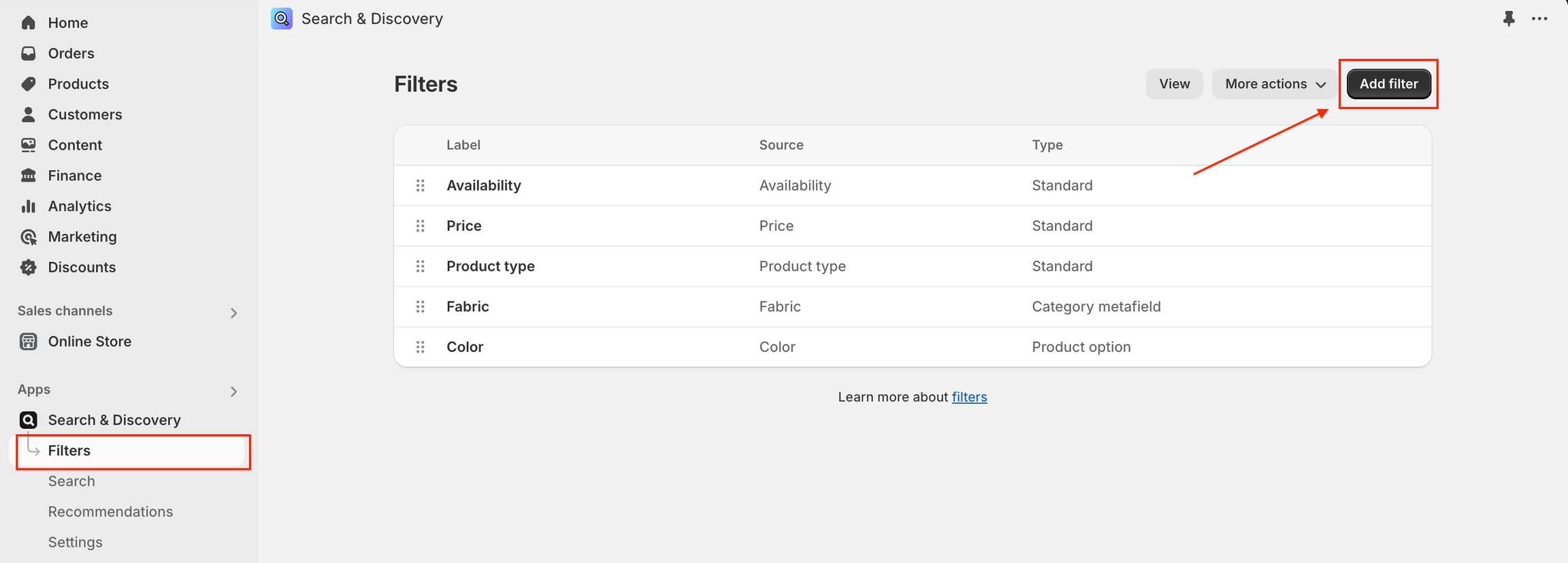The image size is (1568, 563).
Task: Expand the Sales channels section
Action: tap(233, 313)
